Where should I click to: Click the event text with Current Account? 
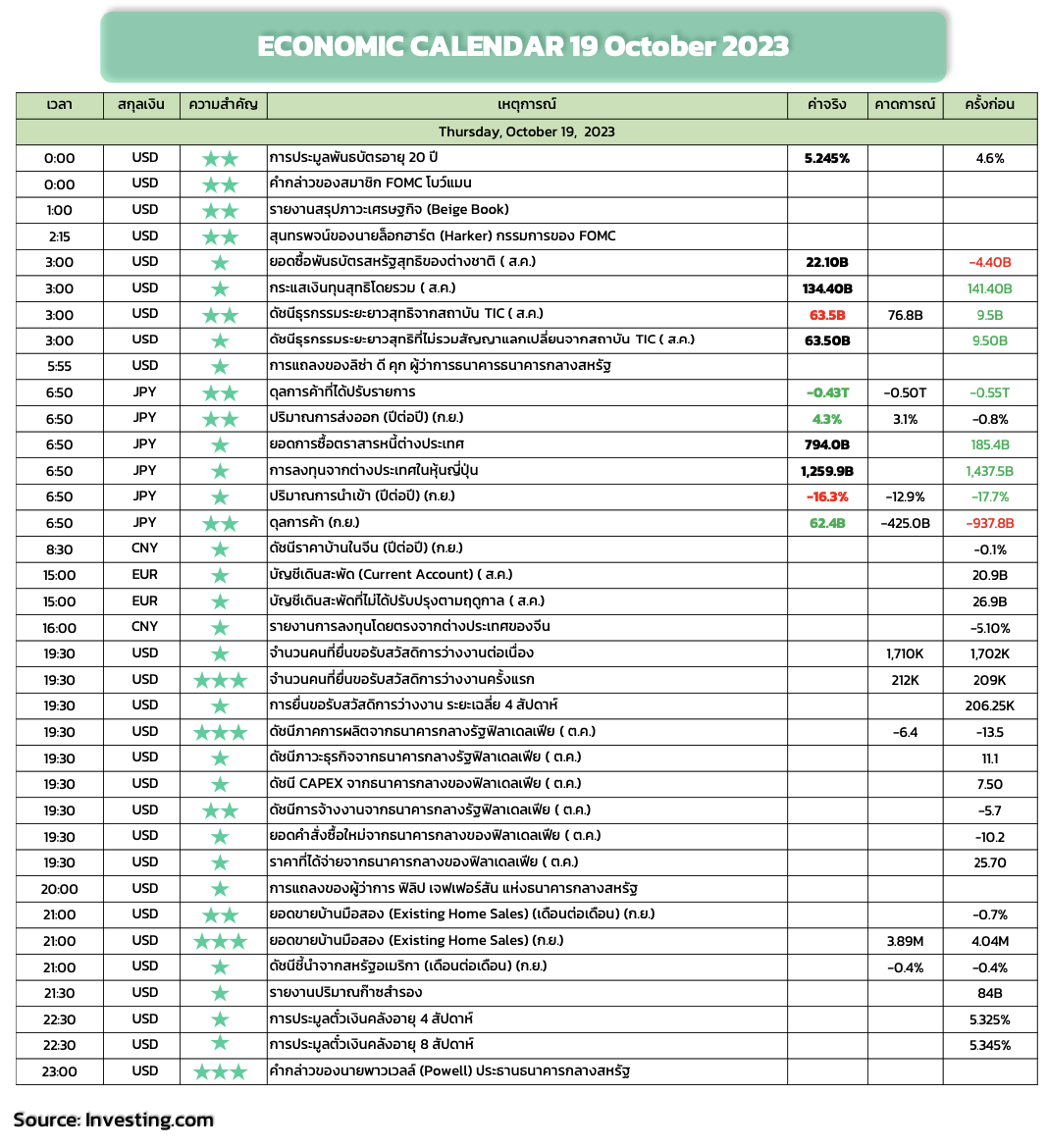tap(392, 575)
